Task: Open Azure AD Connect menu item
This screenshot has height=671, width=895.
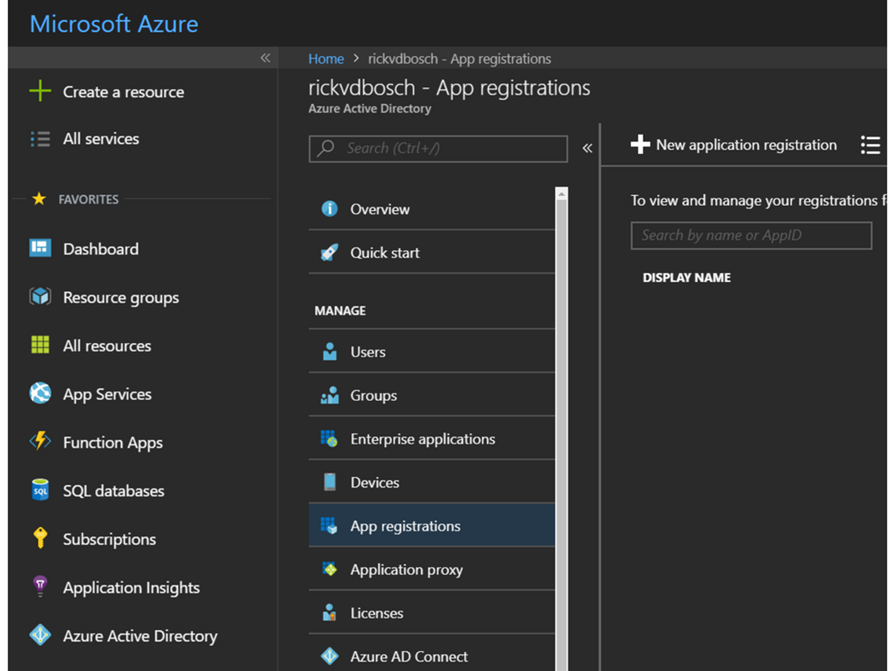Action: [x=432, y=656]
